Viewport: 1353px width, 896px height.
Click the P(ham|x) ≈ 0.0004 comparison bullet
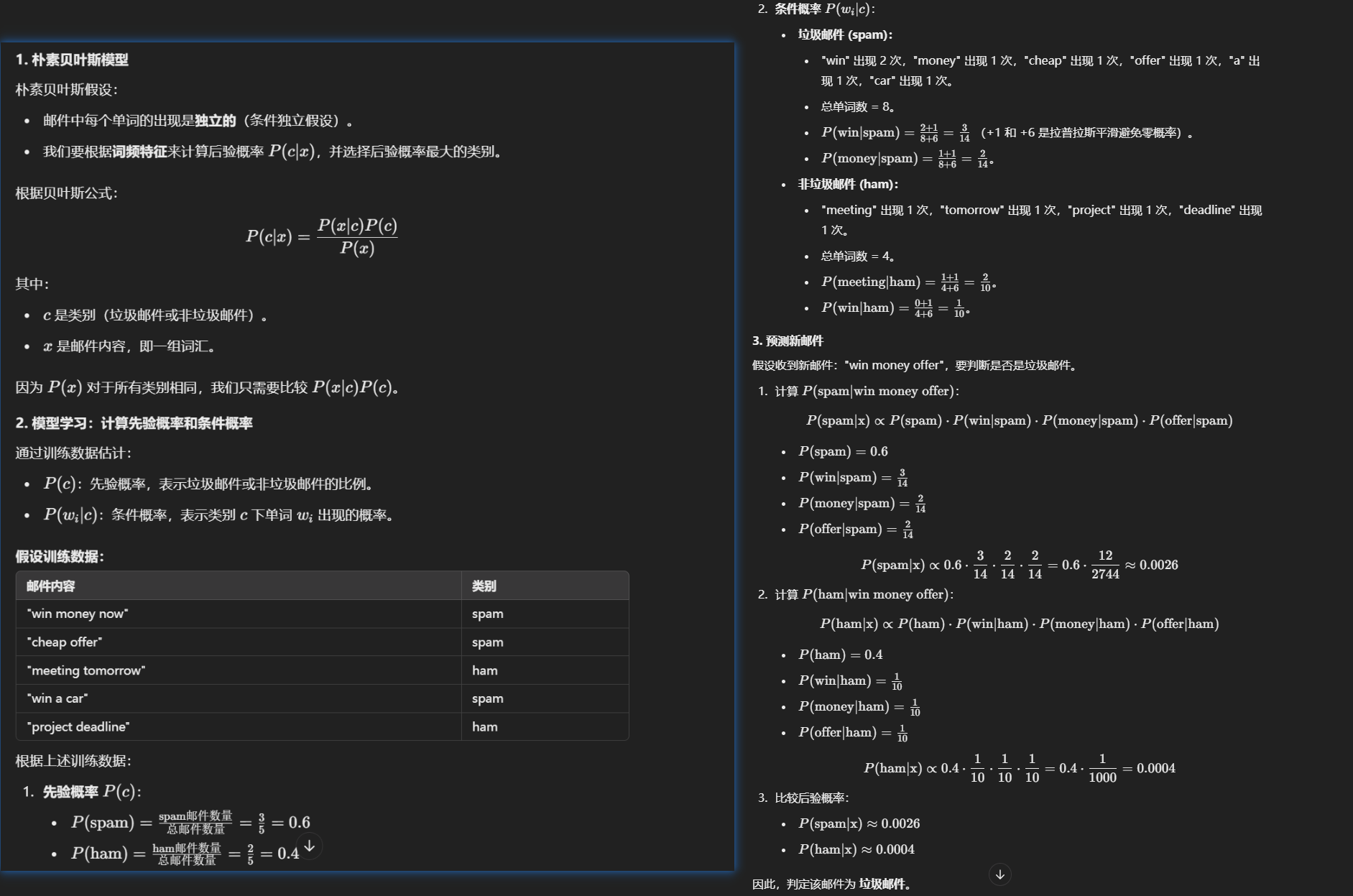[x=856, y=849]
